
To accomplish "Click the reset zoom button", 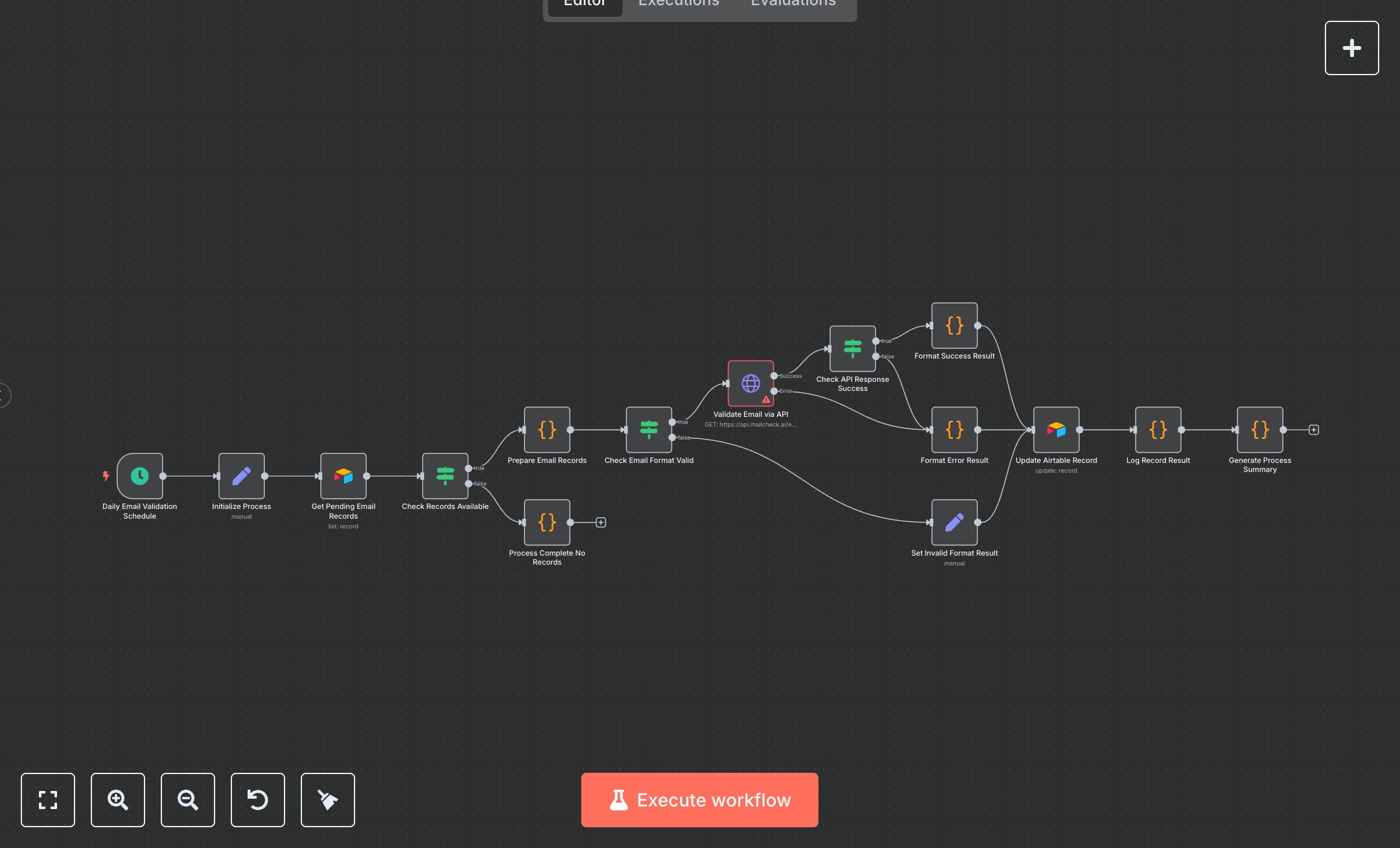I will pyautogui.click(x=258, y=799).
